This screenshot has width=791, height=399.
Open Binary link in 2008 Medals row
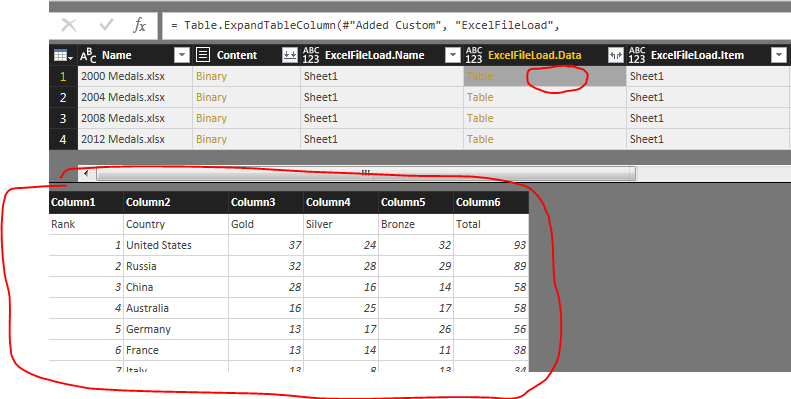(x=211, y=119)
